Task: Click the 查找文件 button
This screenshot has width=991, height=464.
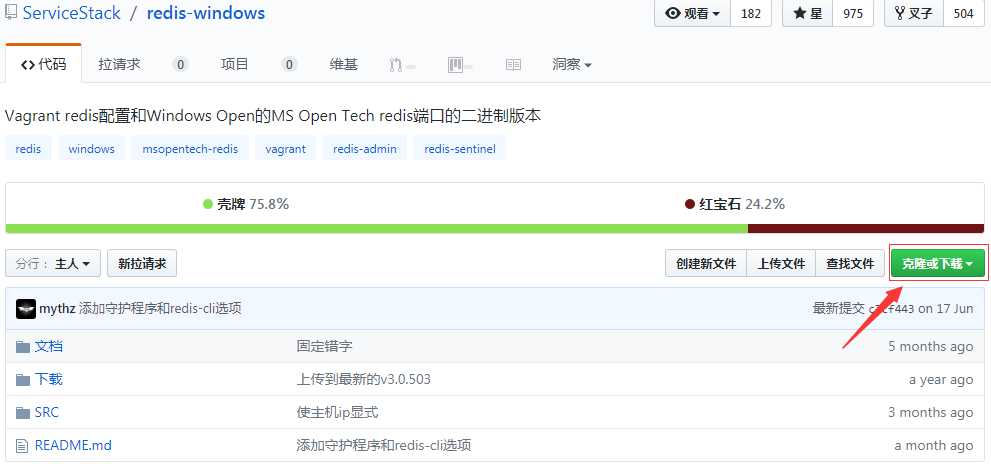Action: [x=850, y=264]
